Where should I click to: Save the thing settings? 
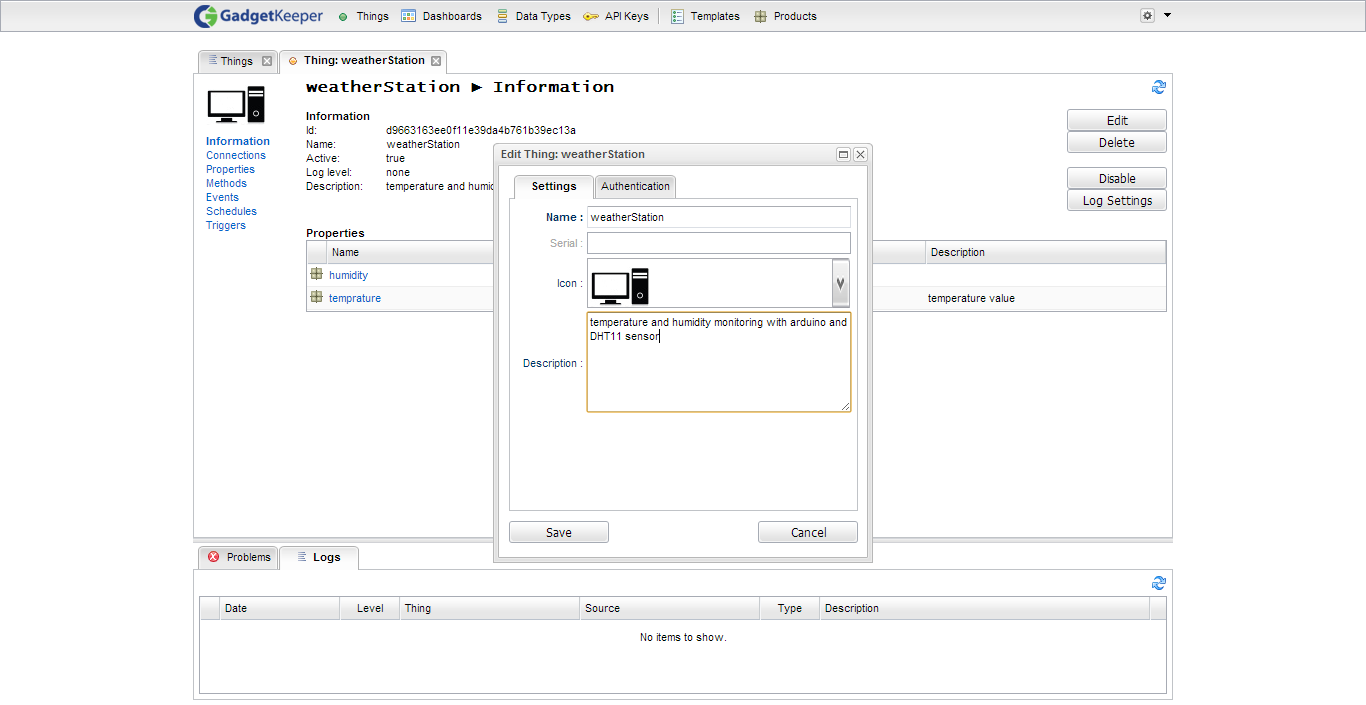coord(559,532)
